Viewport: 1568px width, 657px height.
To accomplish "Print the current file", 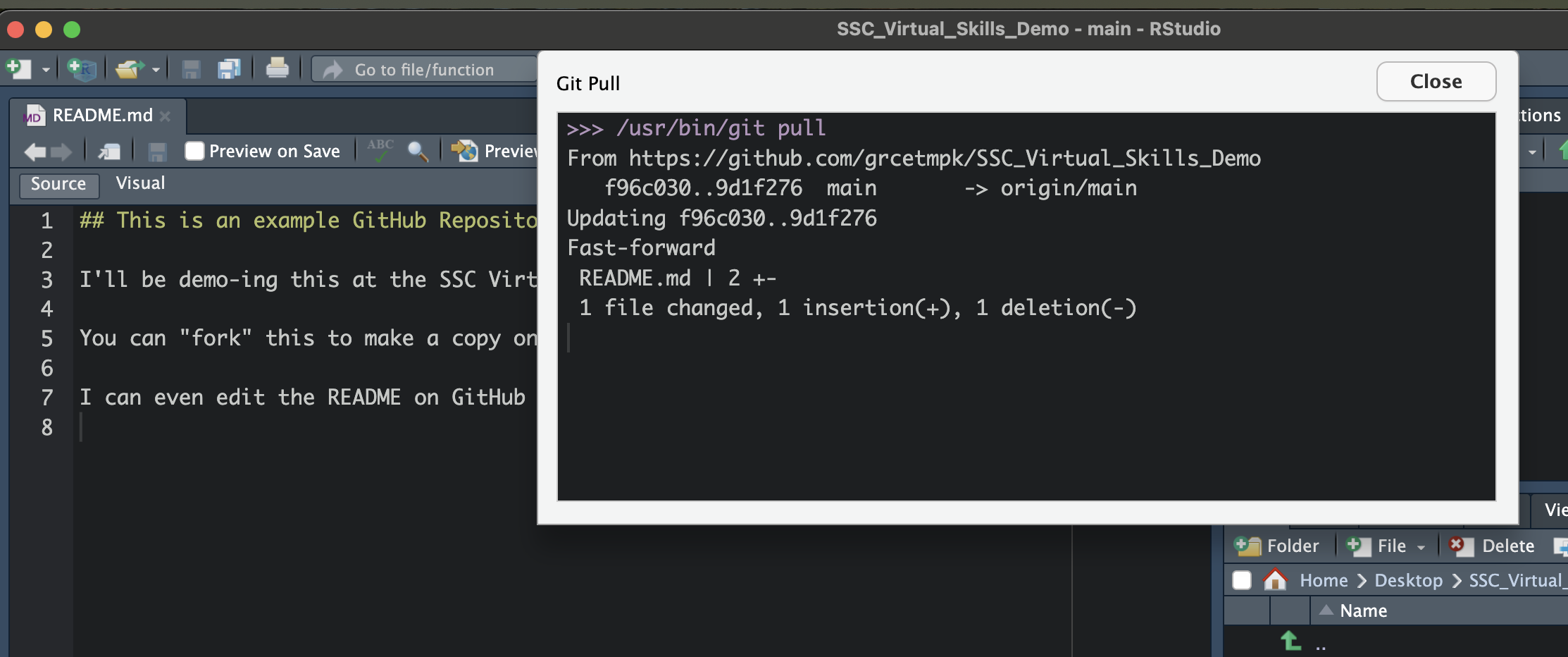I will click(x=277, y=68).
